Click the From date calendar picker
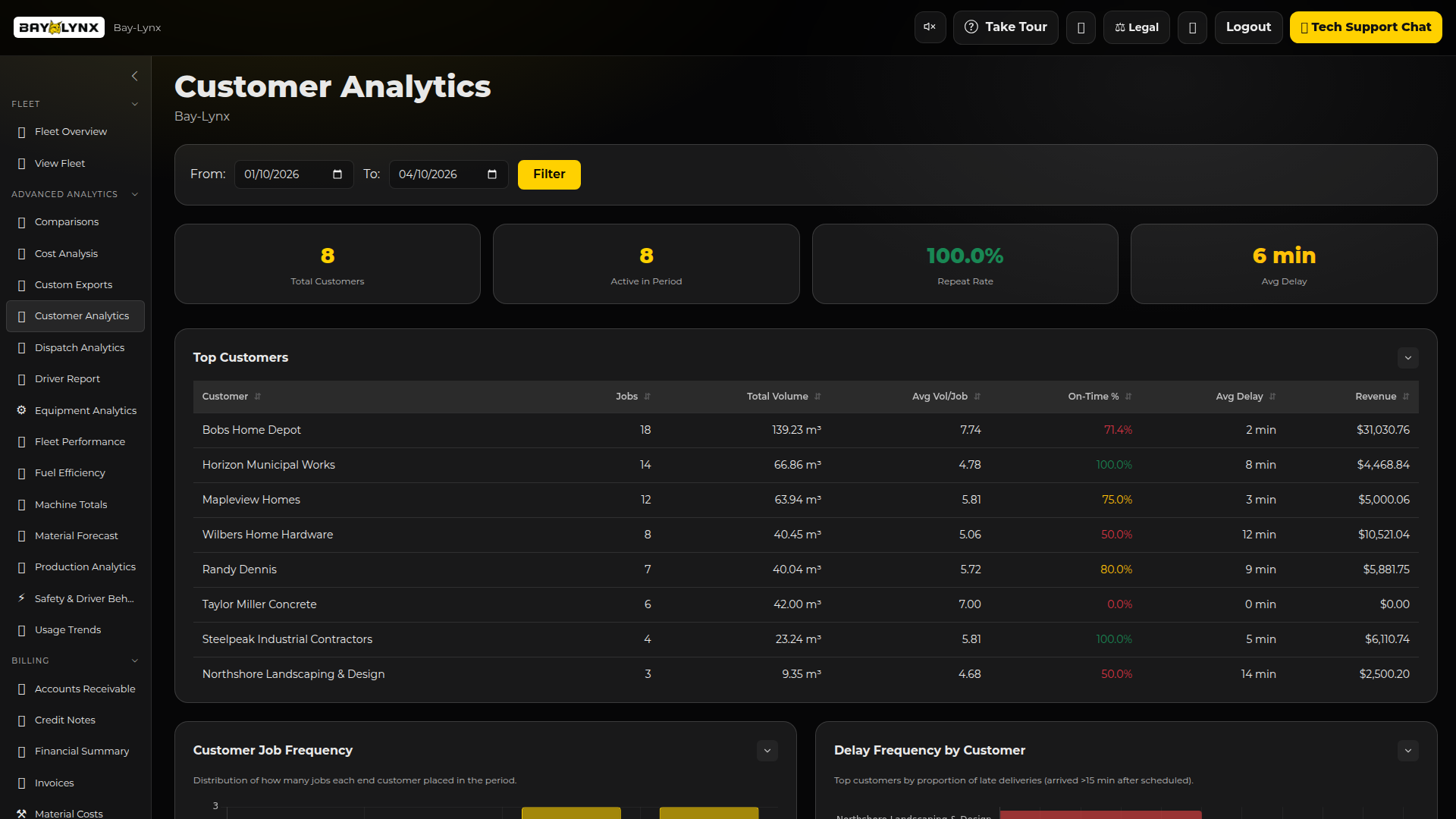Viewport: 1456px width, 819px height. click(x=337, y=174)
